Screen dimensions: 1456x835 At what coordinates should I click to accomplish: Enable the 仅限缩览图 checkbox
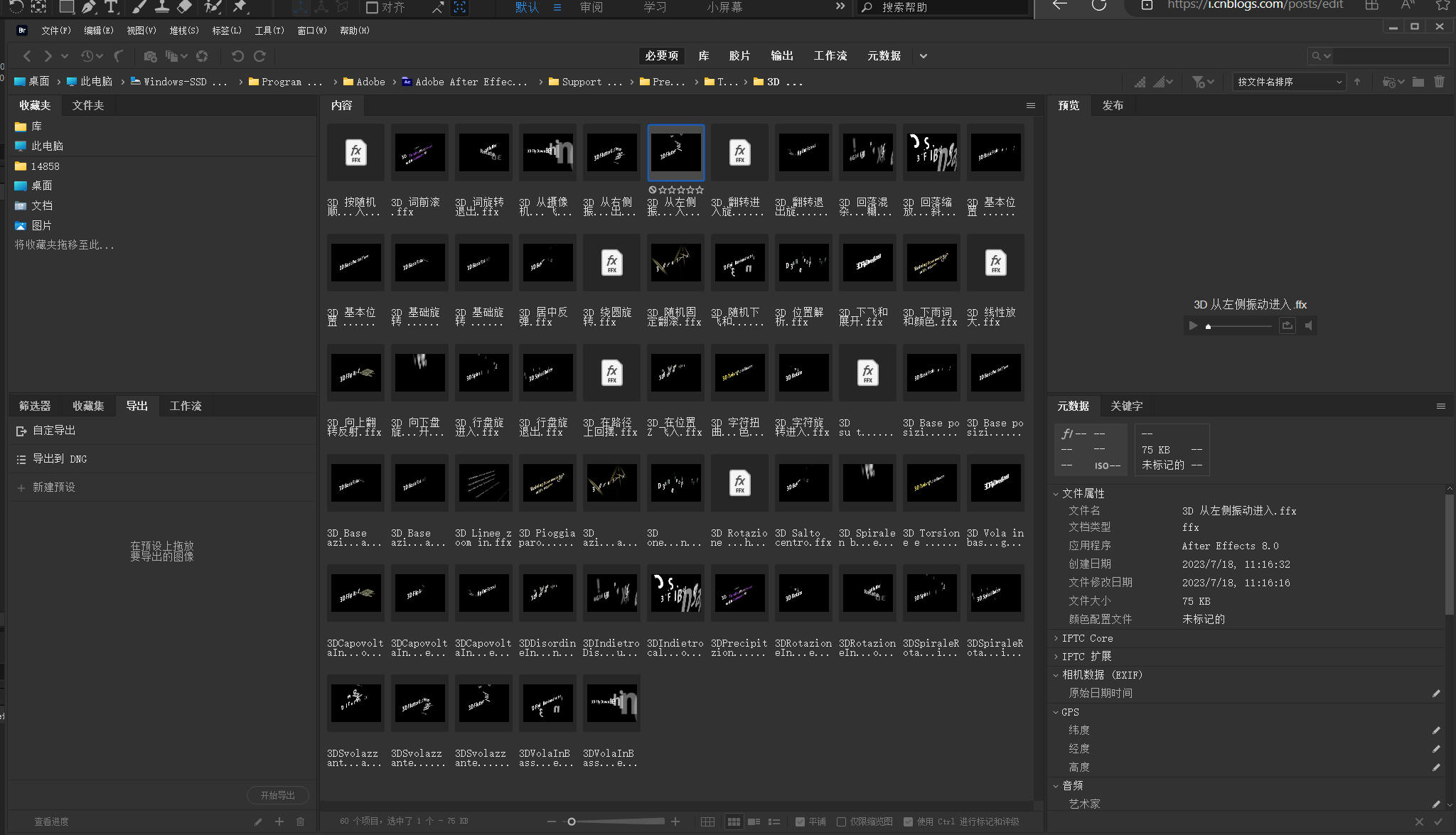[x=842, y=821]
